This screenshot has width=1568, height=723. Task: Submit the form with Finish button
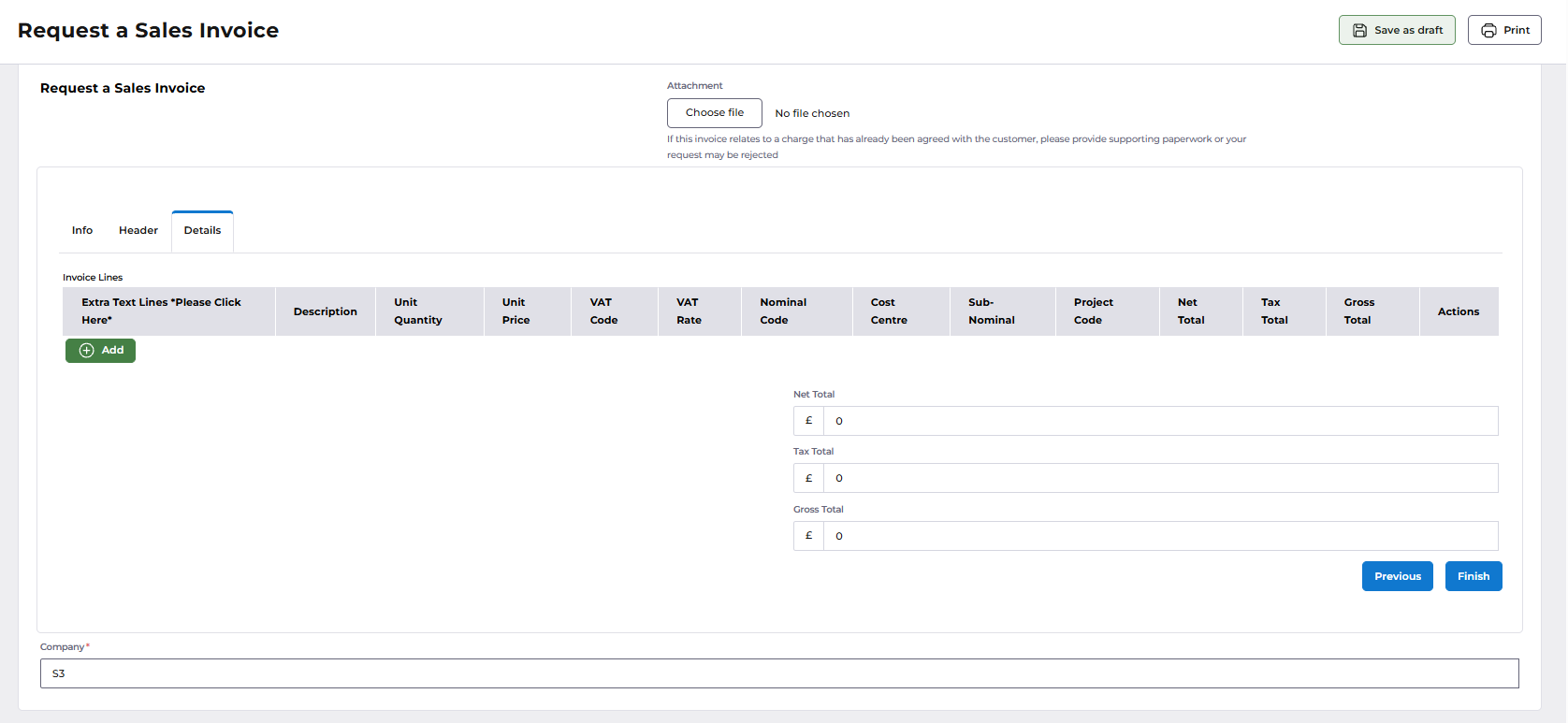[1474, 576]
